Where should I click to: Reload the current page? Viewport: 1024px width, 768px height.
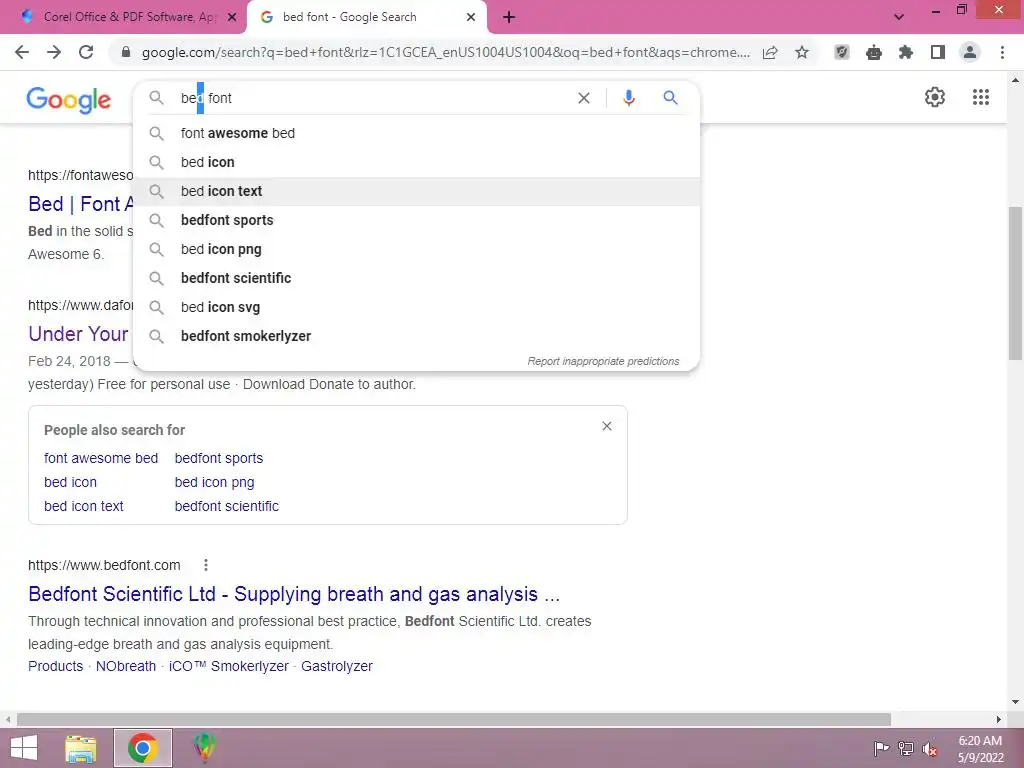(x=86, y=52)
